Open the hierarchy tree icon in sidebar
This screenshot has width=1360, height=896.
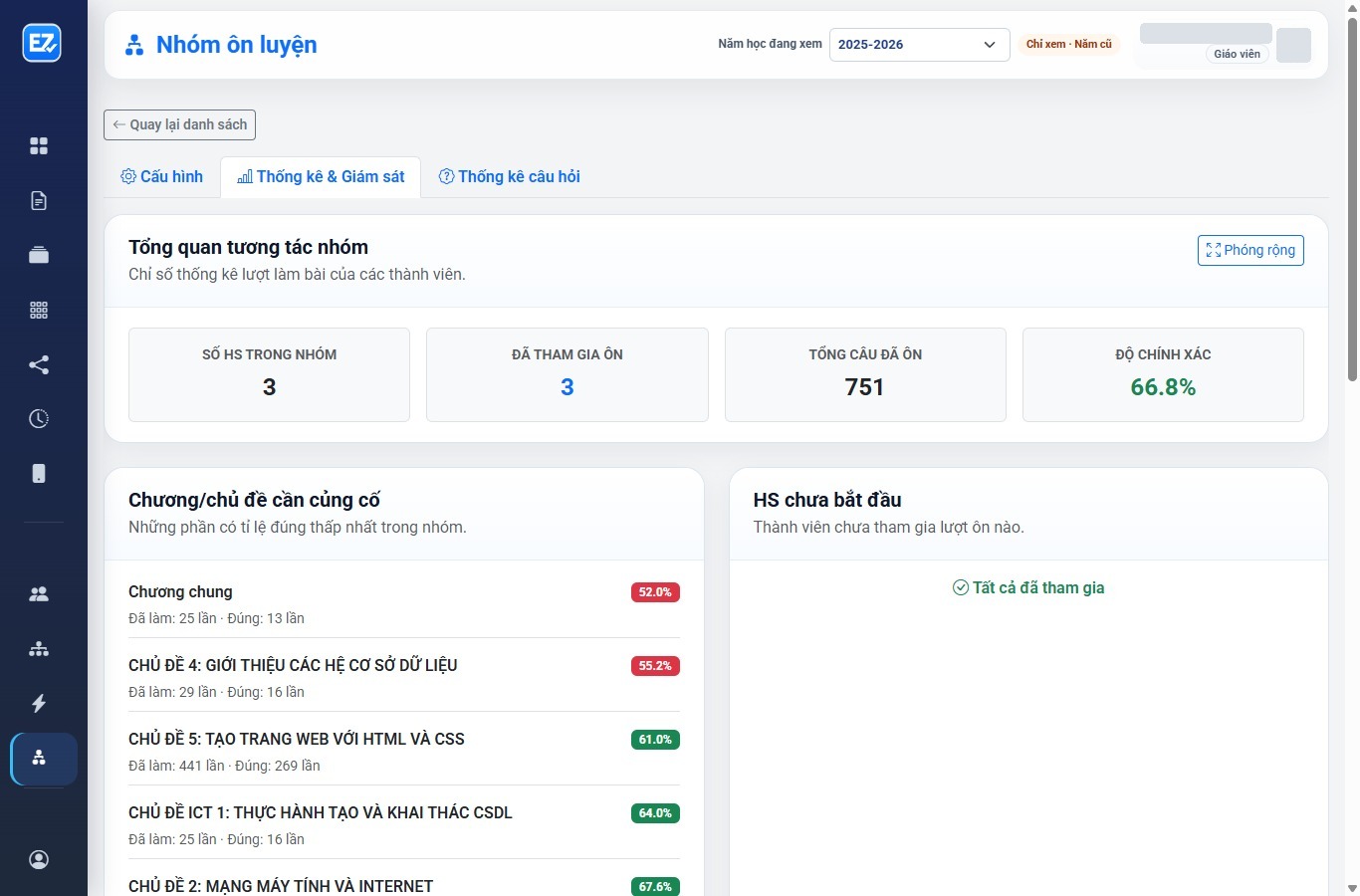point(39,649)
